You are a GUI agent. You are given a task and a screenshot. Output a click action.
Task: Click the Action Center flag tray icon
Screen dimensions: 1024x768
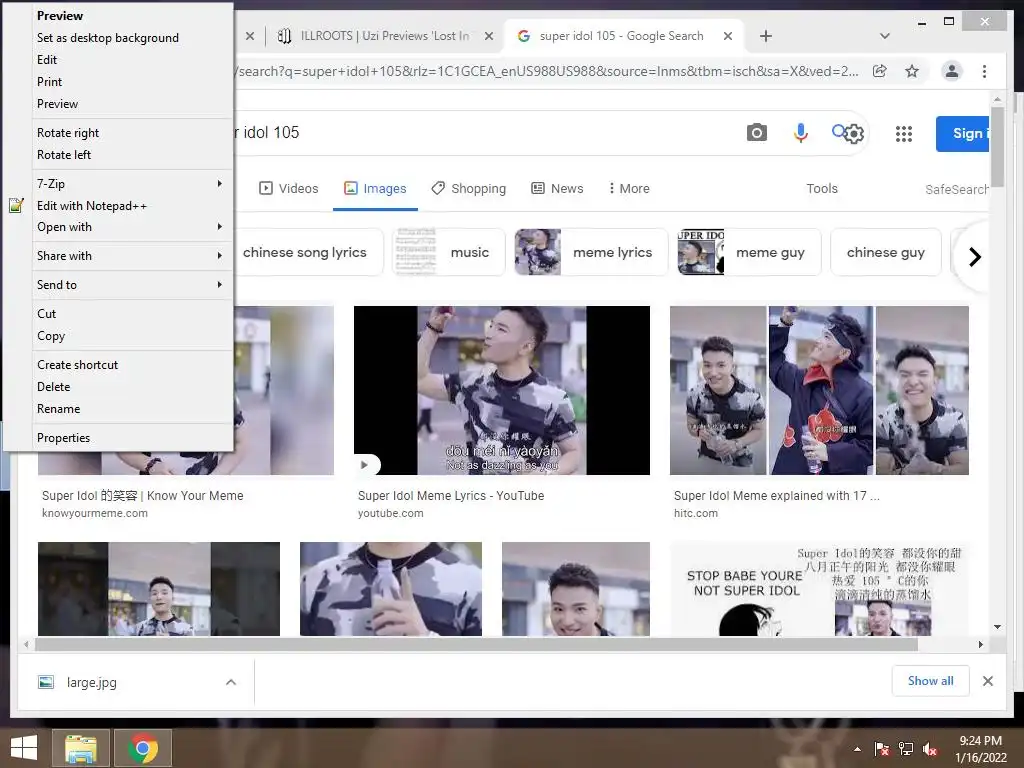tap(881, 749)
